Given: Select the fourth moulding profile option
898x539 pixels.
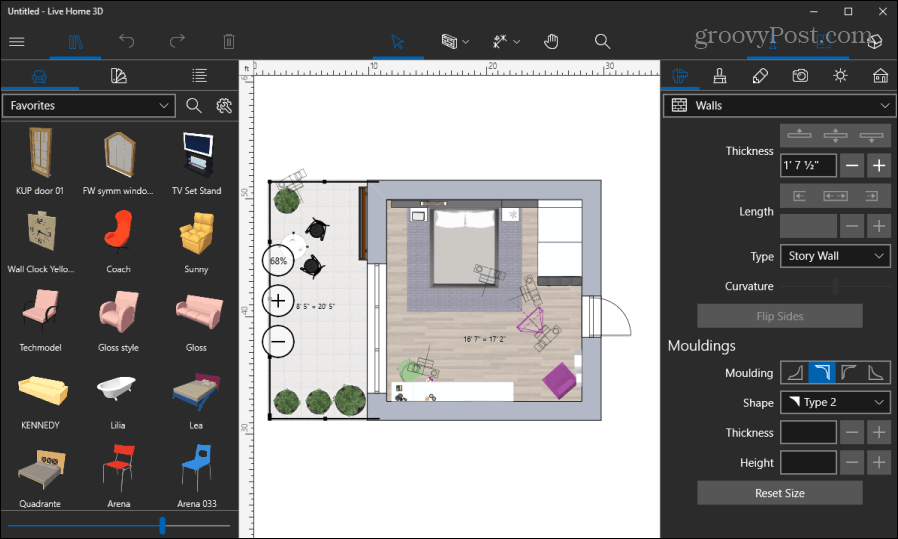Looking at the screenshot, I should 876,372.
